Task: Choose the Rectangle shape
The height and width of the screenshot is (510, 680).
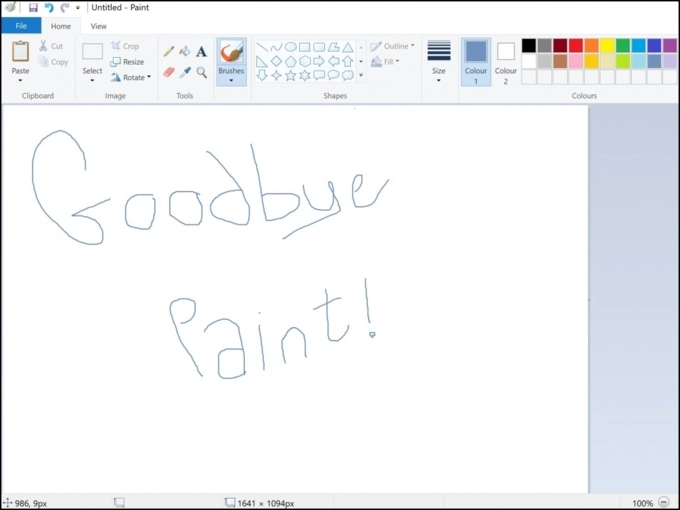Action: click(305, 47)
